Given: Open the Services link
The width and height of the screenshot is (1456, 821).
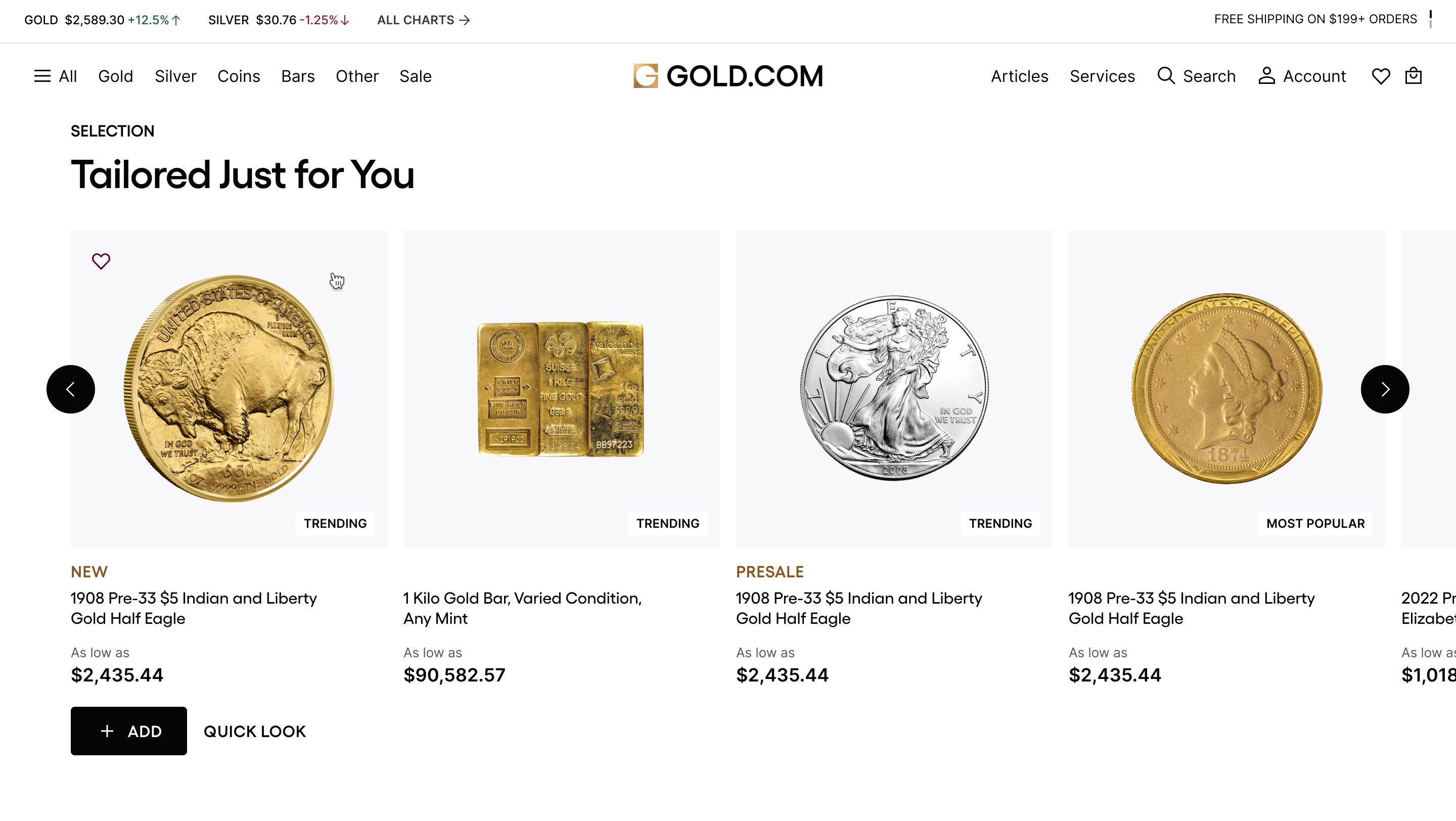Looking at the screenshot, I should [1102, 76].
